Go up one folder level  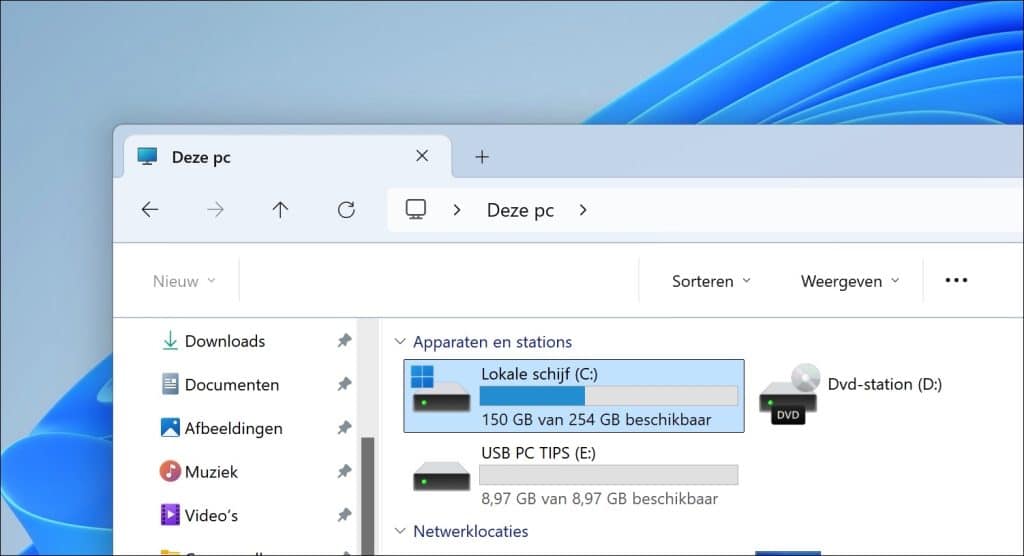[280, 210]
